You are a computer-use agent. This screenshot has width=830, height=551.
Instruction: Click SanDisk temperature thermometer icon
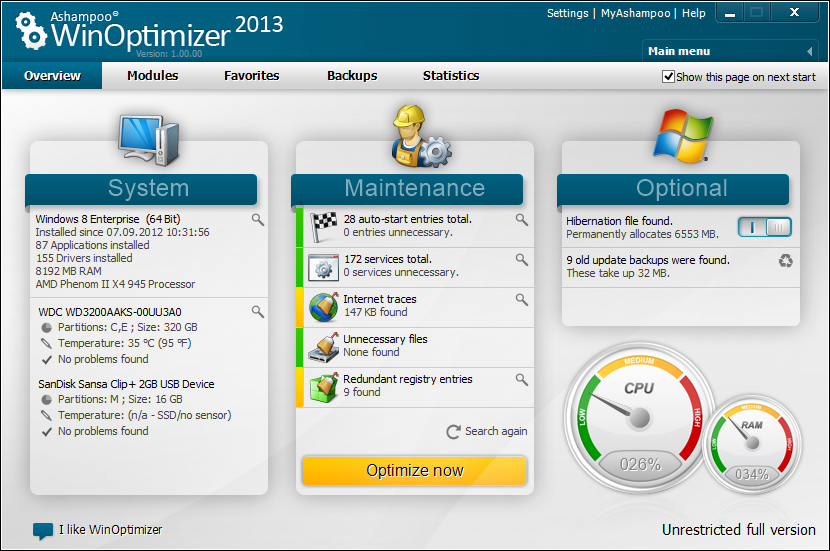point(47,415)
